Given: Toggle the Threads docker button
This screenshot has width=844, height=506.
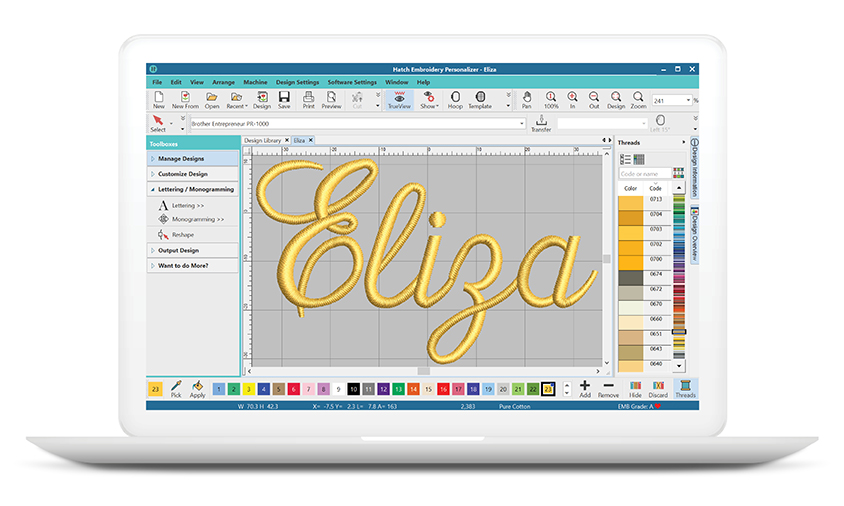Looking at the screenshot, I should [686, 389].
